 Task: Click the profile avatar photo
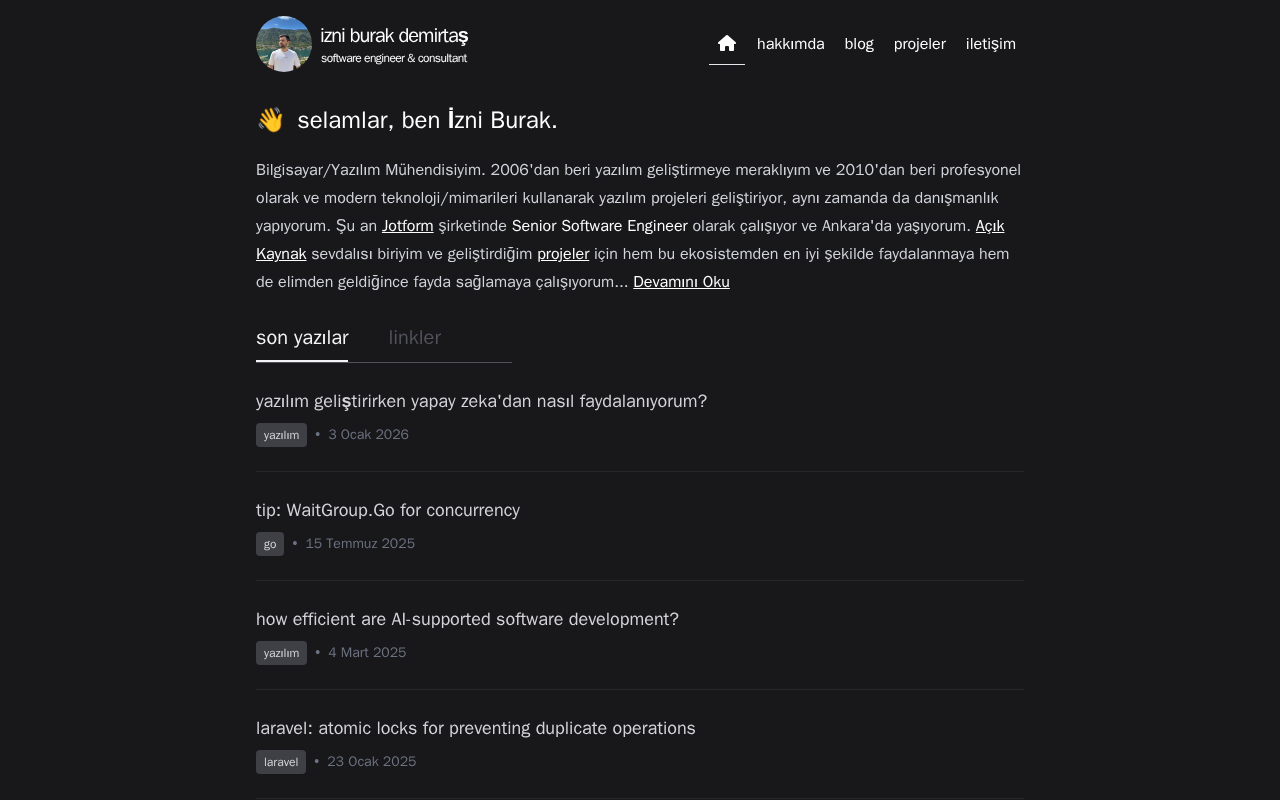click(x=284, y=44)
